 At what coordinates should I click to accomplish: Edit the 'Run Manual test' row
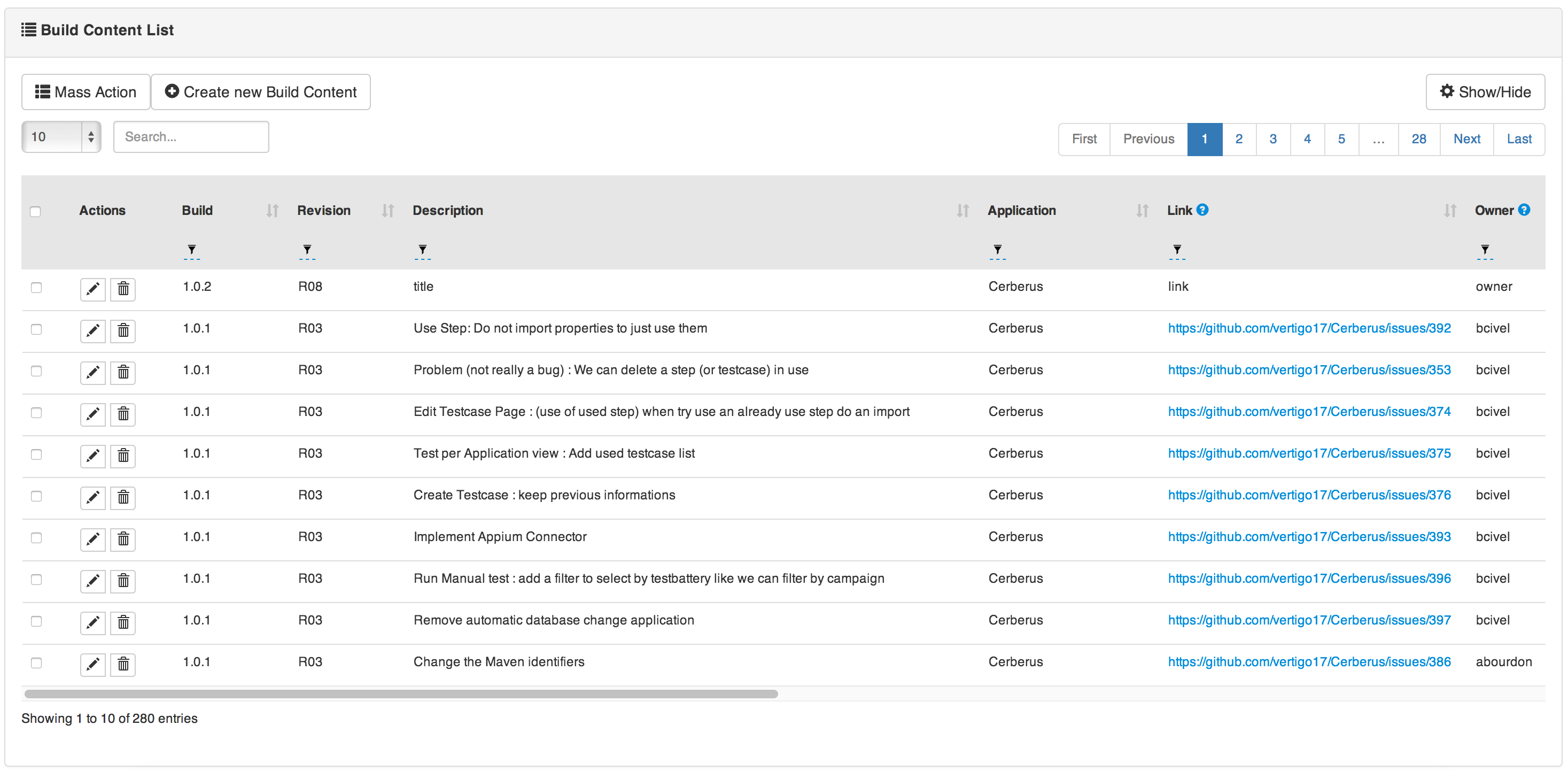[x=92, y=581]
